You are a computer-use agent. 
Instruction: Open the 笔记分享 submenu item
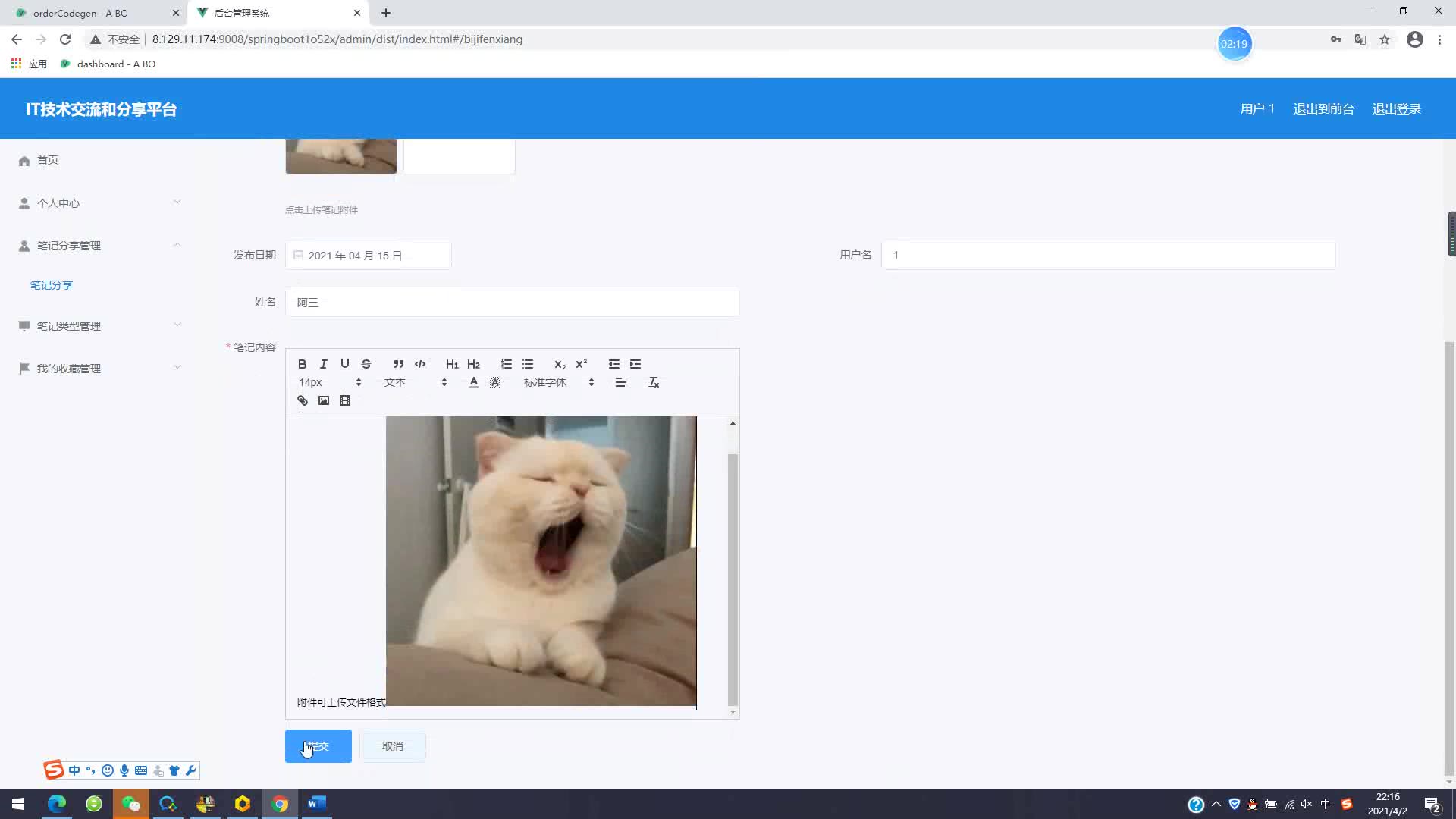(x=52, y=285)
